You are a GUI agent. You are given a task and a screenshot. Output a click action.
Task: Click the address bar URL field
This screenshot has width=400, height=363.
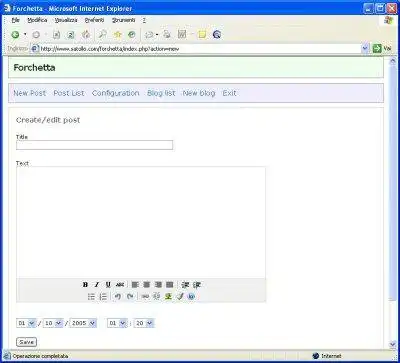[x=197, y=49]
